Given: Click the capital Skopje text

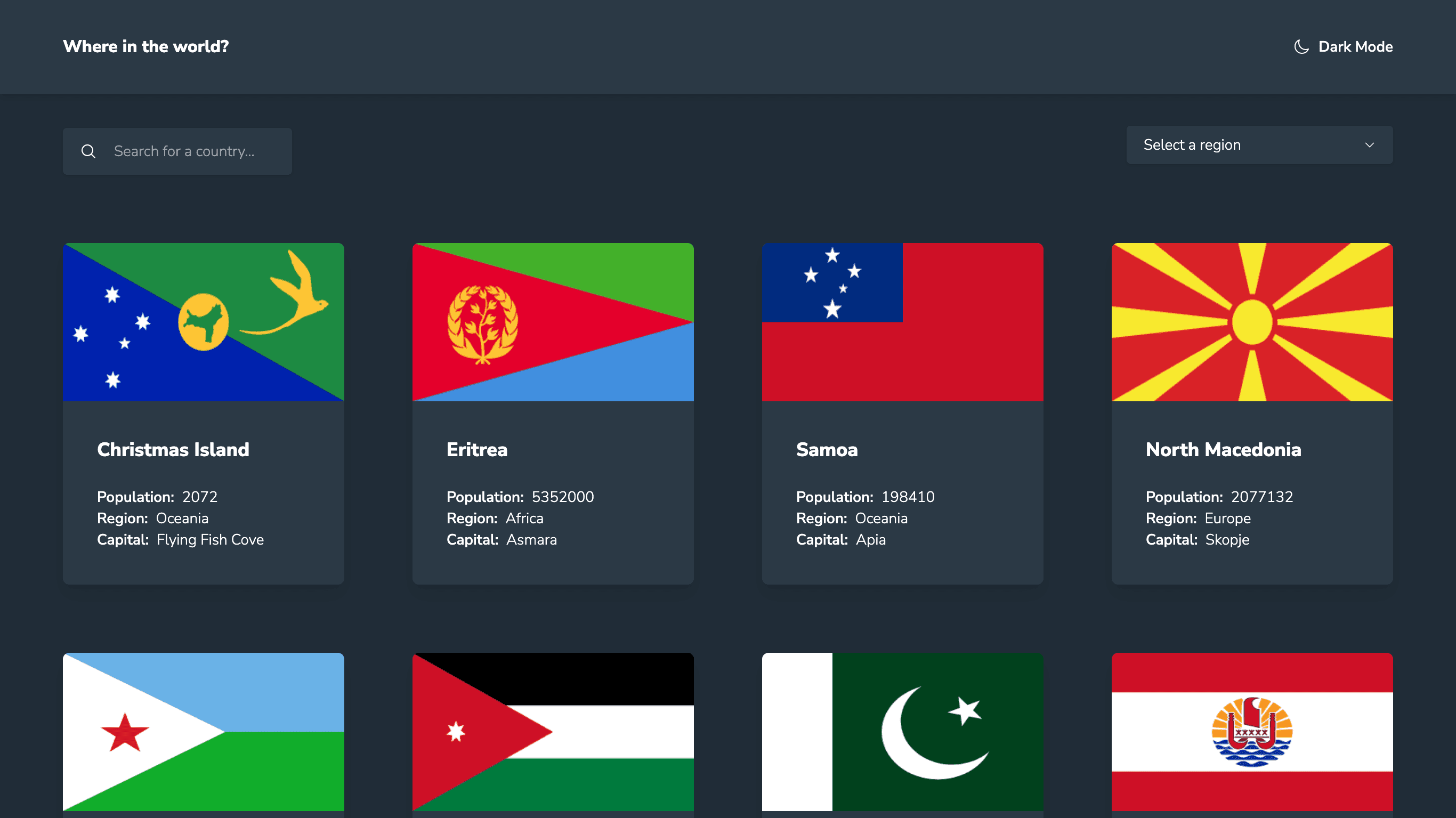Looking at the screenshot, I should coord(1227,539).
